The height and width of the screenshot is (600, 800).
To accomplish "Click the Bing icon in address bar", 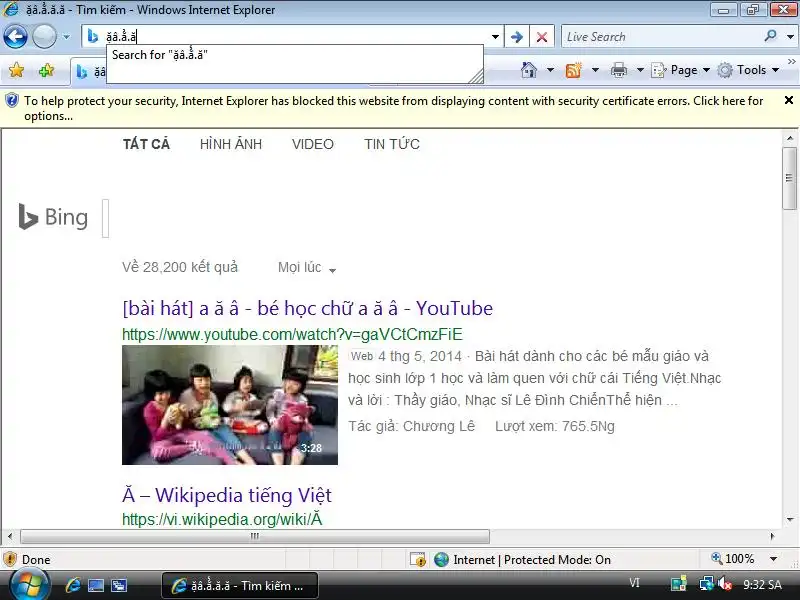I will [93, 36].
